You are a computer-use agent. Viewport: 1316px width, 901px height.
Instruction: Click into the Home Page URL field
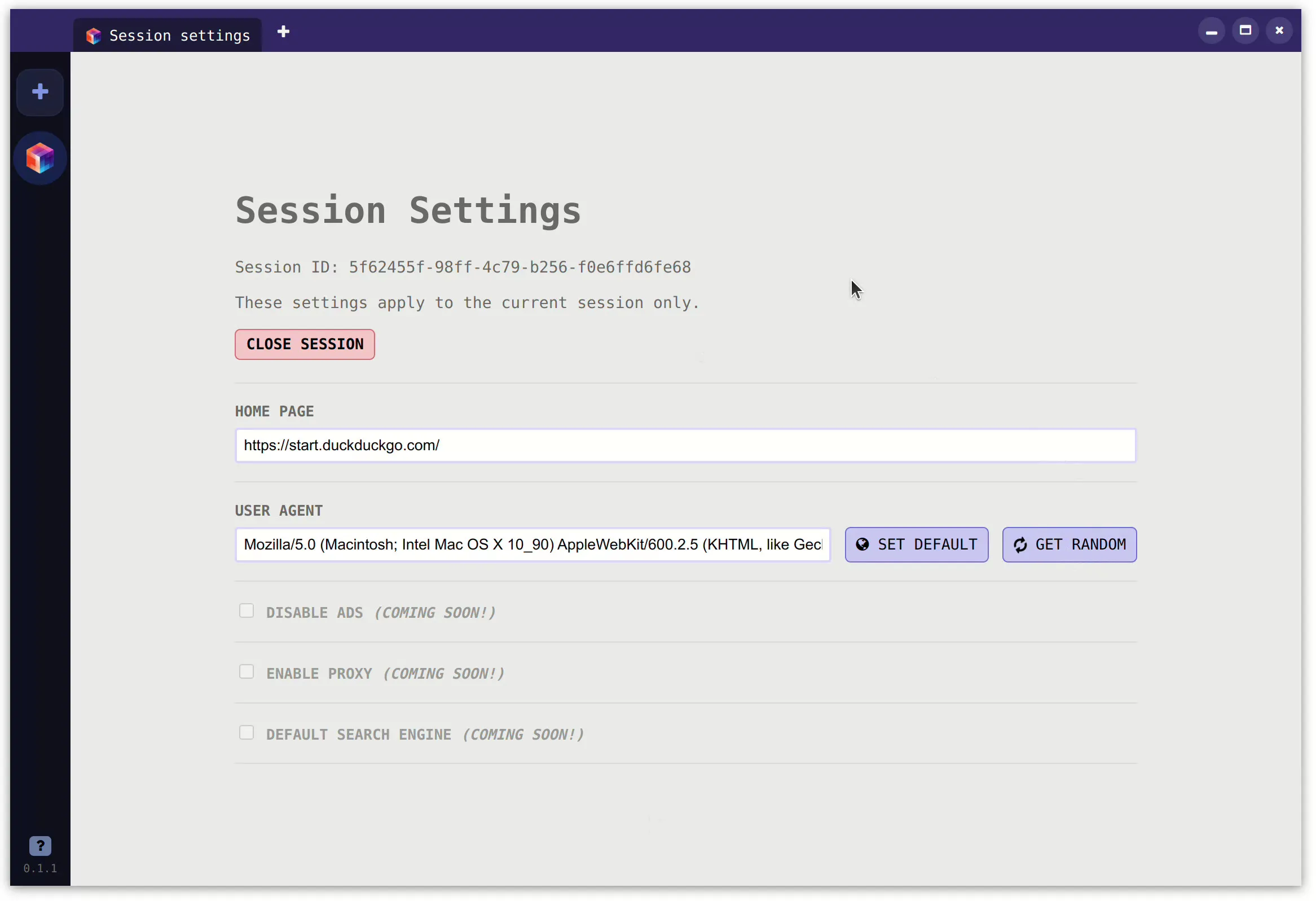tap(685, 446)
